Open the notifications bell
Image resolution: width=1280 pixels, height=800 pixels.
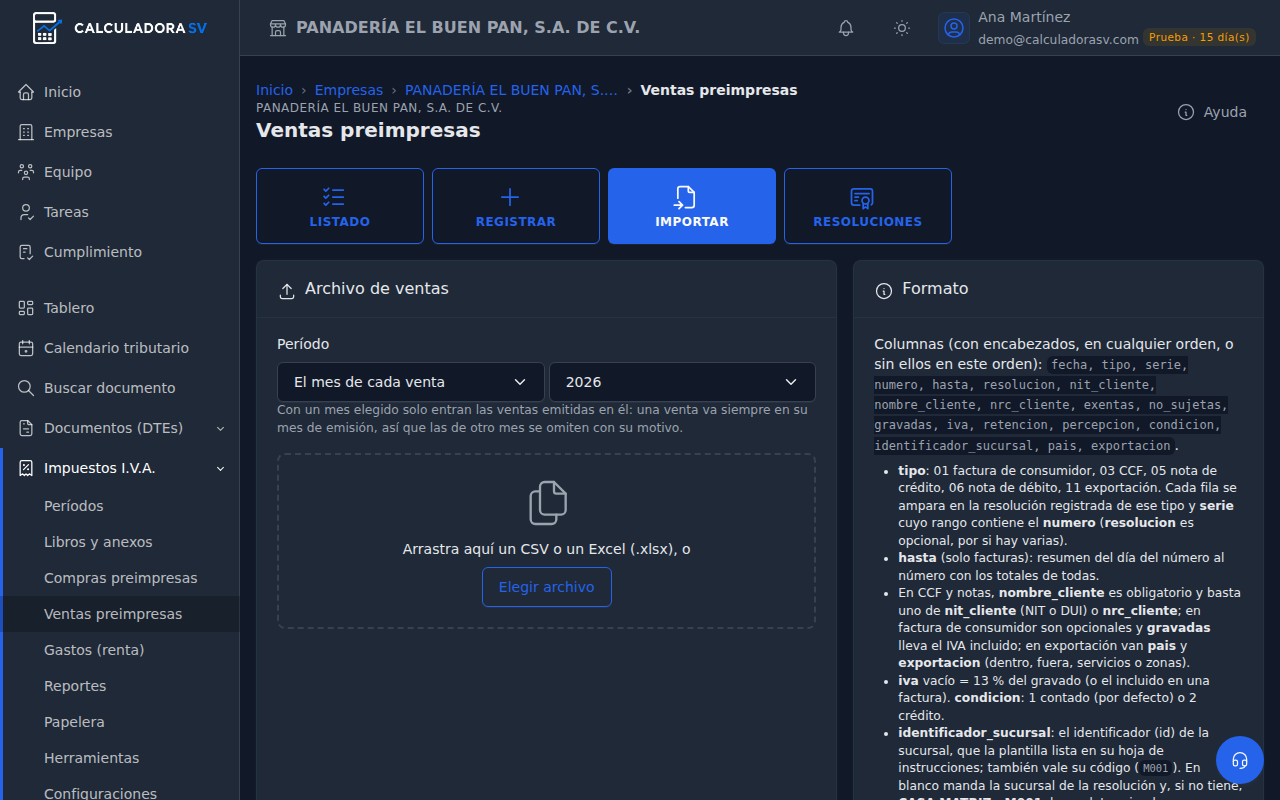point(846,28)
